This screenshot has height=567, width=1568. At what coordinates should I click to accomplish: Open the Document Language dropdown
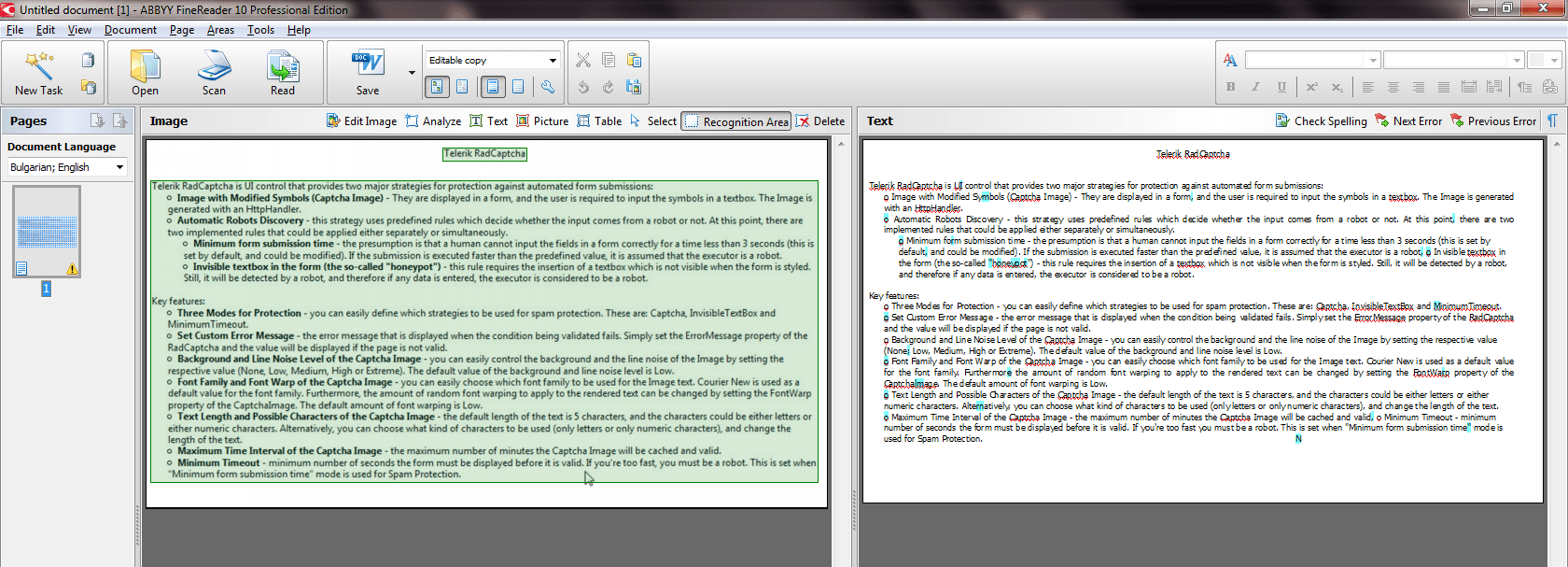pos(67,167)
